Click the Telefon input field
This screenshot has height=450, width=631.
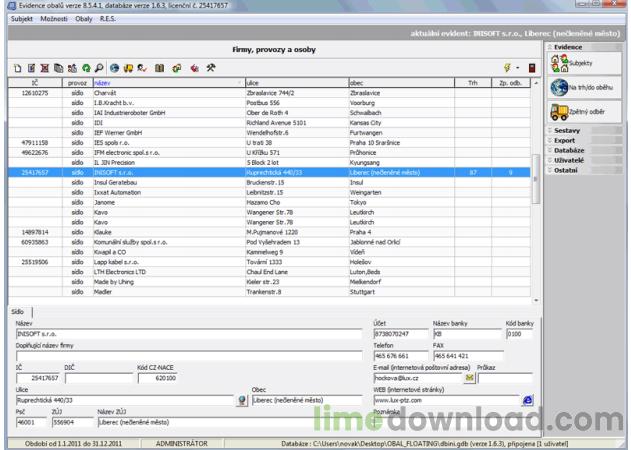click(401, 356)
